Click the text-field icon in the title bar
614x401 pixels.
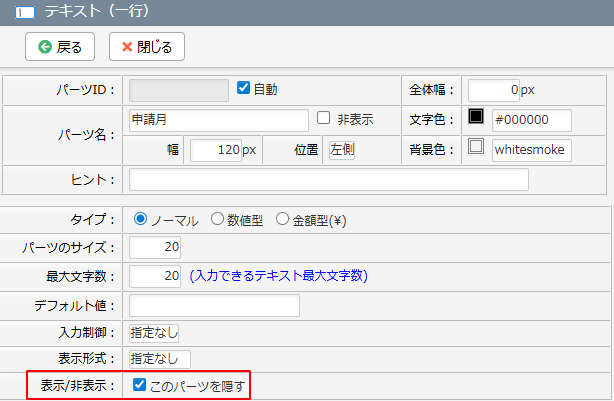pyautogui.click(x=25, y=12)
